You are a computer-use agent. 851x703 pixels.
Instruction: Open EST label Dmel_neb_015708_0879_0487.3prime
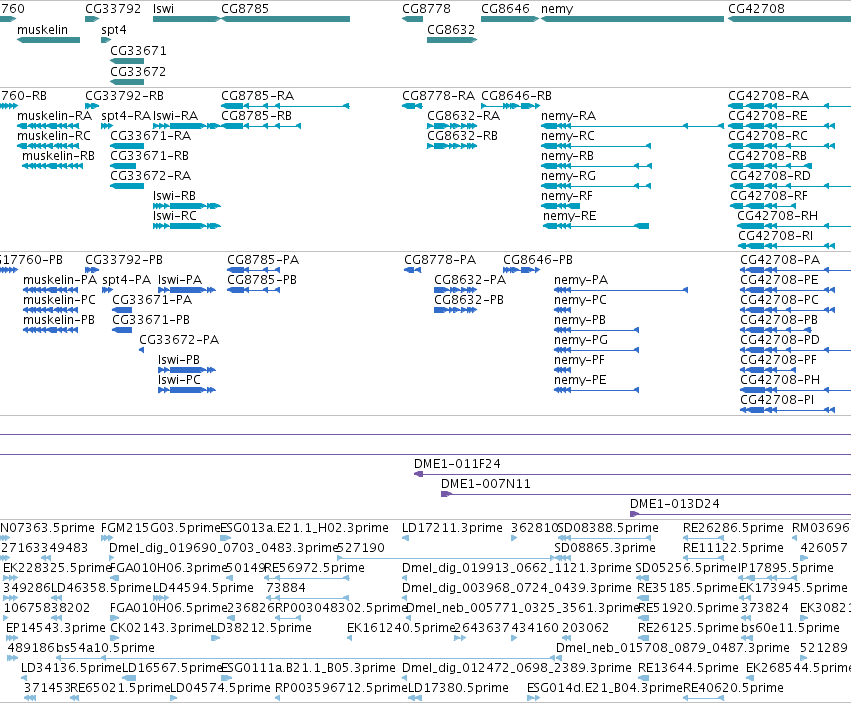pos(672,648)
